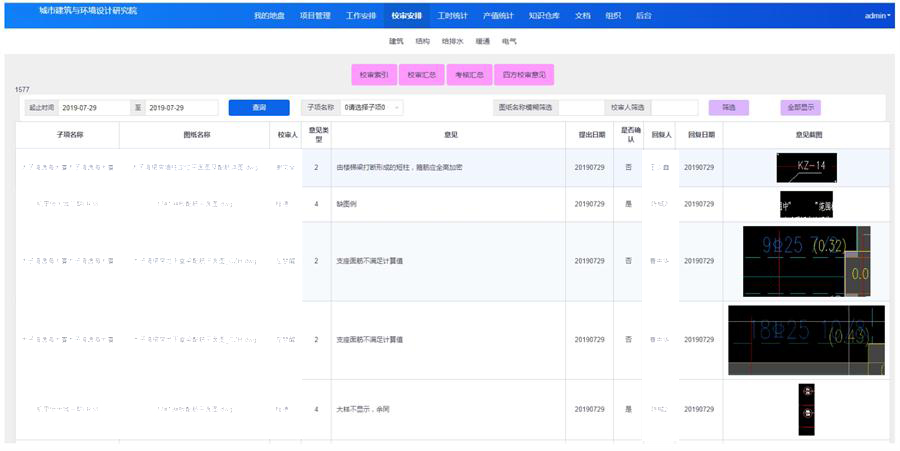Select the 给排水 discipline tab

click(453, 42)
